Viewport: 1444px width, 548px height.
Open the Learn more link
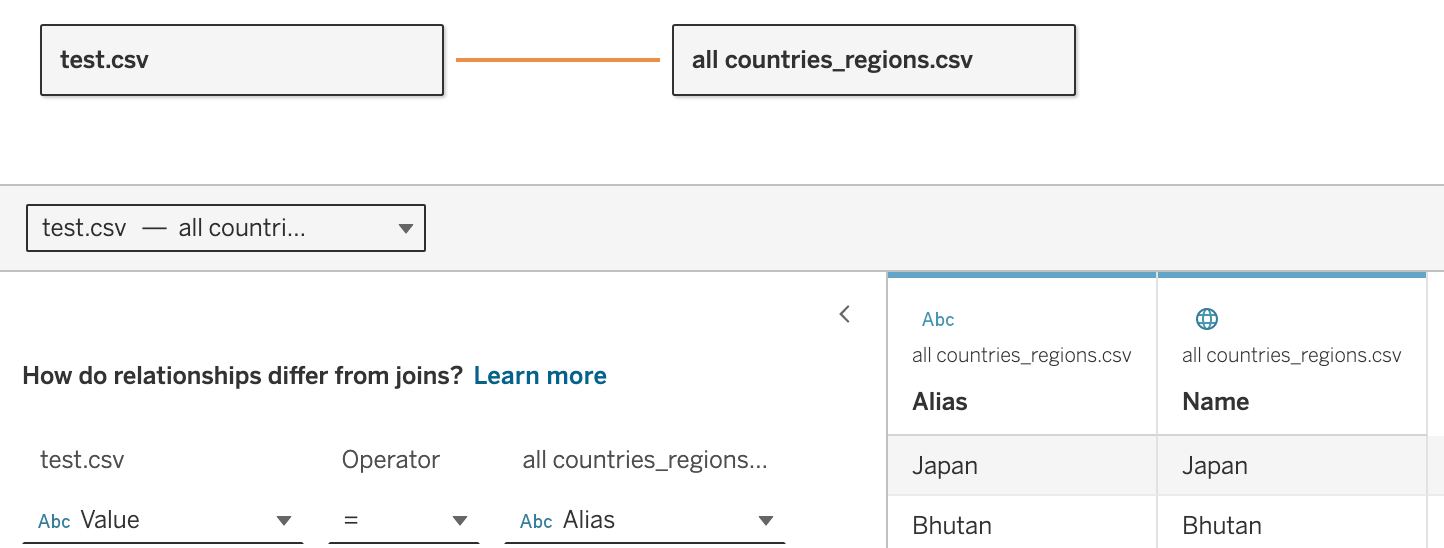click(x=540, y=376)
